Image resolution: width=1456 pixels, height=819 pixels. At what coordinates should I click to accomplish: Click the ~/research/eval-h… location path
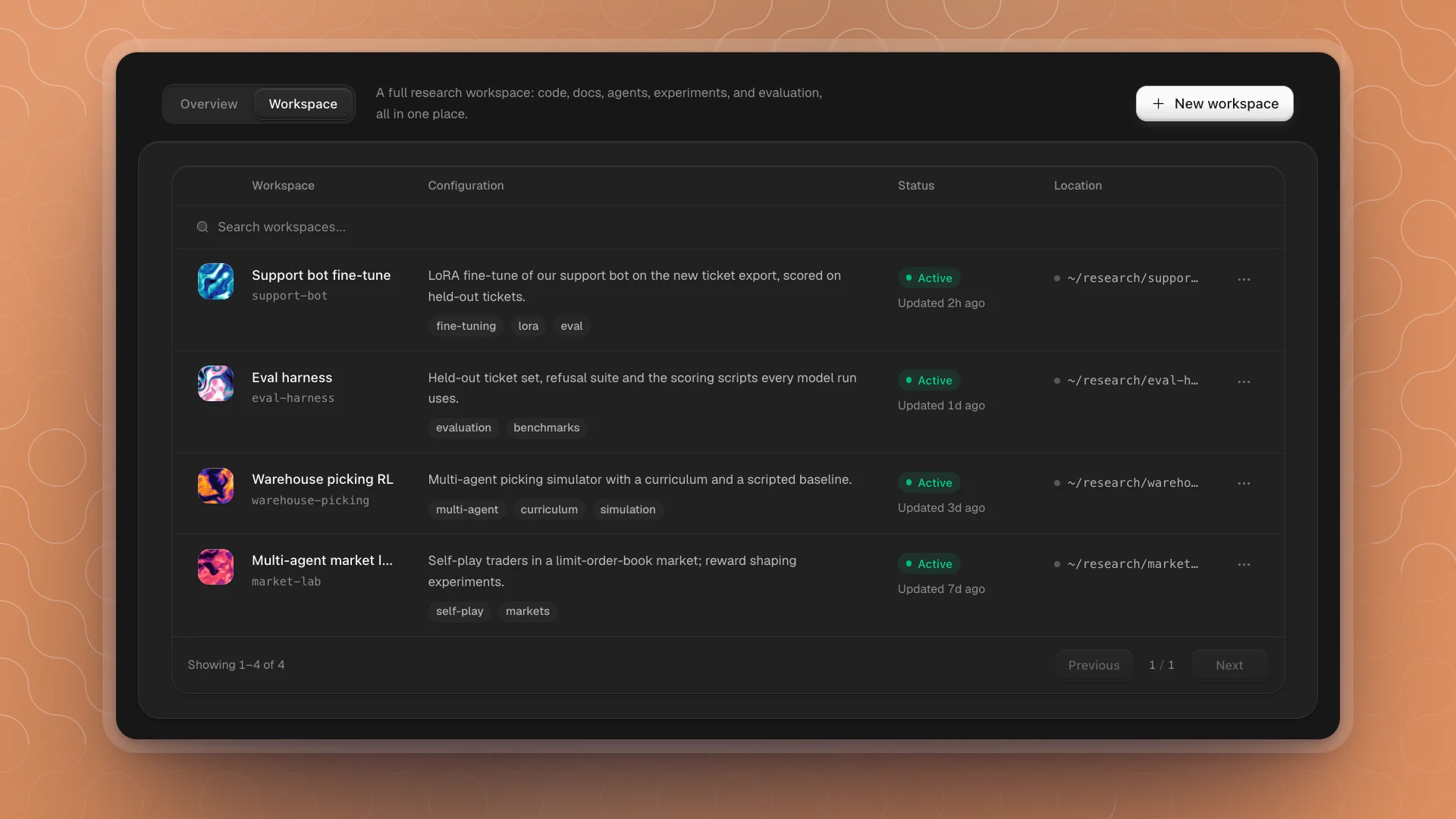point(1133,381)
